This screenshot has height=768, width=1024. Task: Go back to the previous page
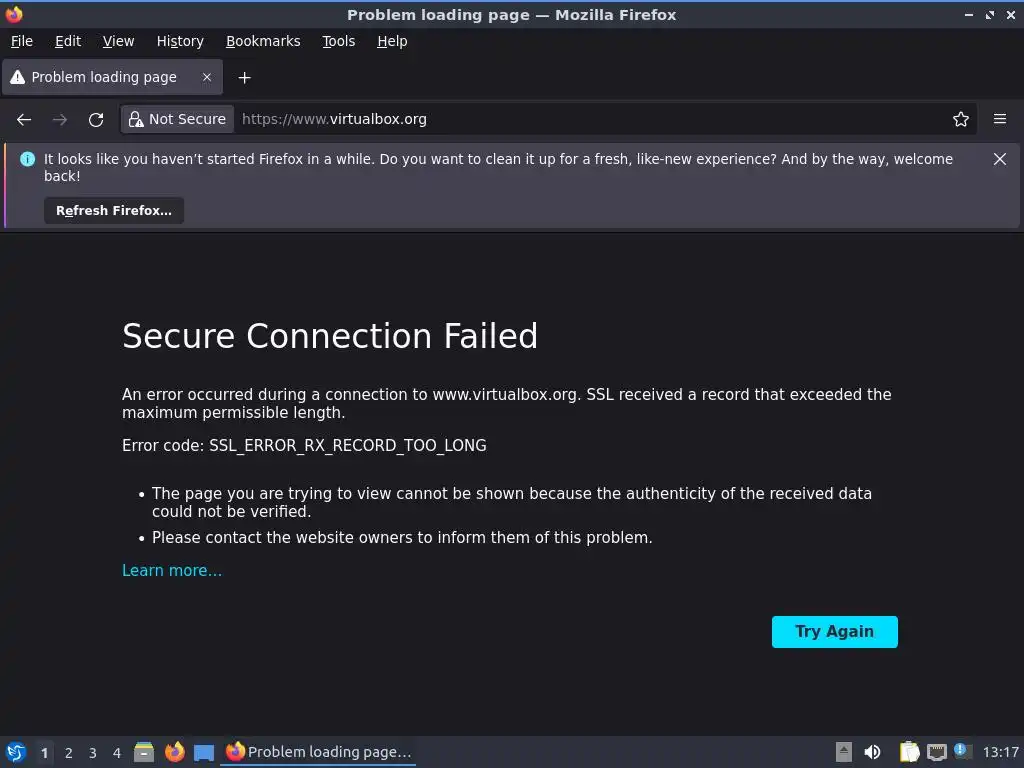24,119
